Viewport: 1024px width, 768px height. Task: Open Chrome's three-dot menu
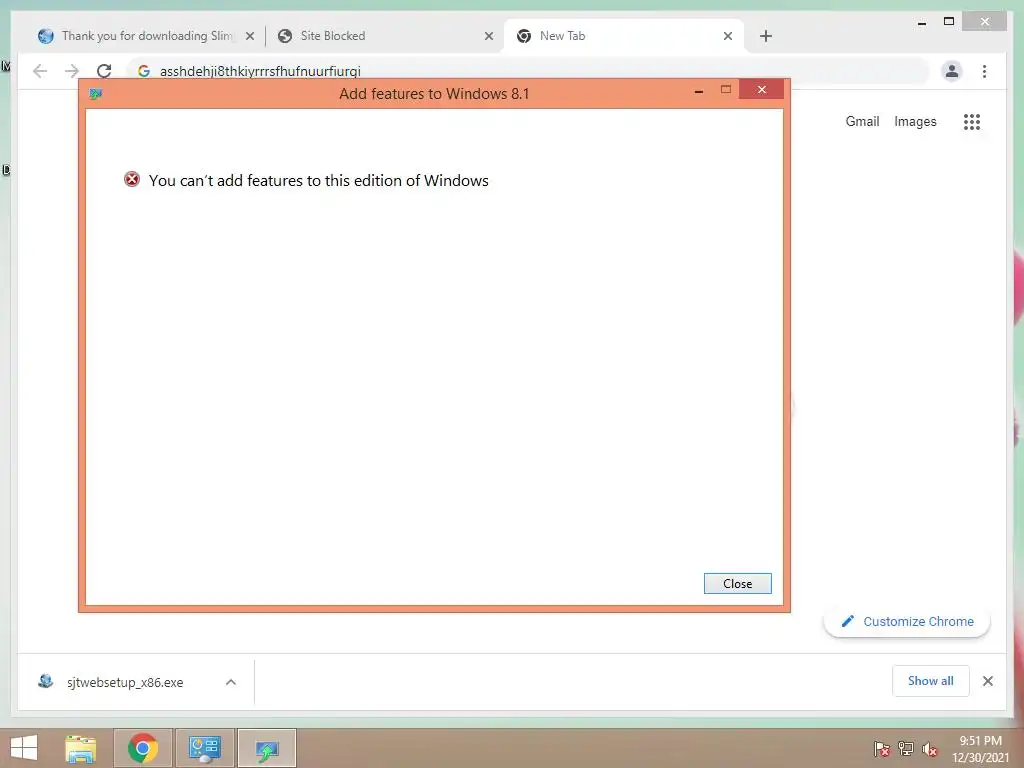pos(984,71)
